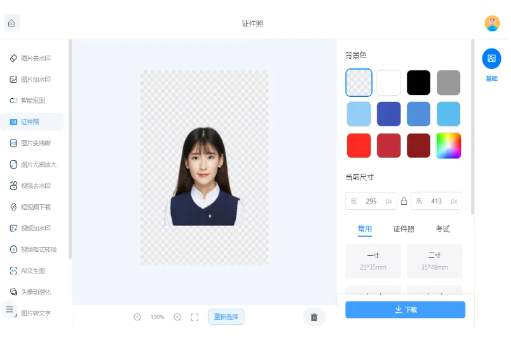Open custom rainbow color picker

coord(449,146)
